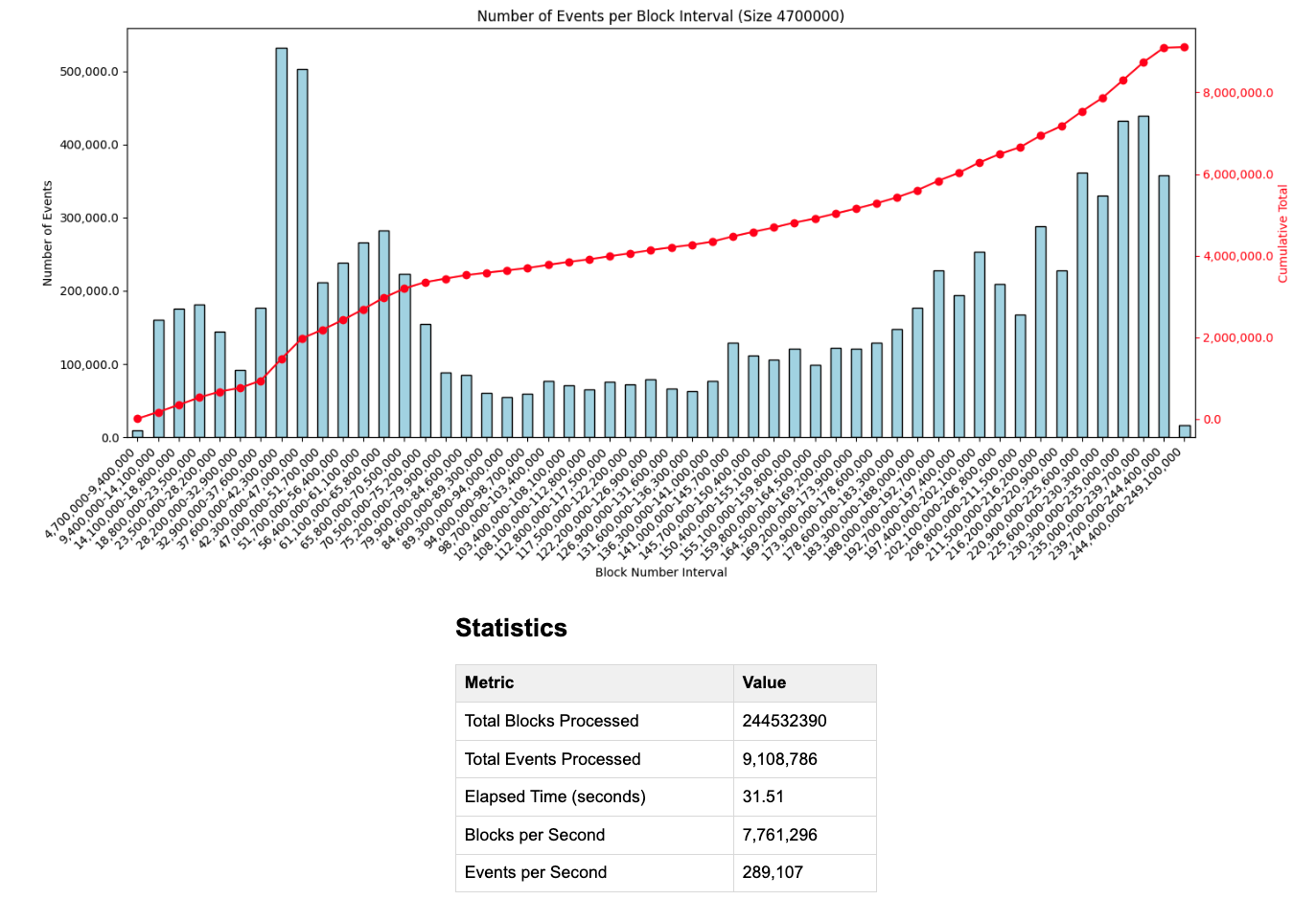Select the 'Metric' table column header
The image size is (1316, 900).
coord(489,682)
